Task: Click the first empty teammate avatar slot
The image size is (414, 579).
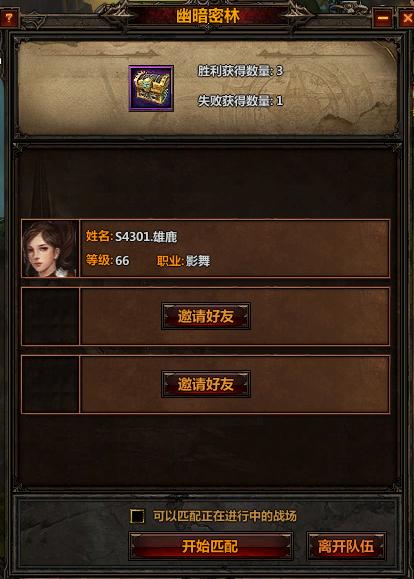Action: (x=50, y=316)
